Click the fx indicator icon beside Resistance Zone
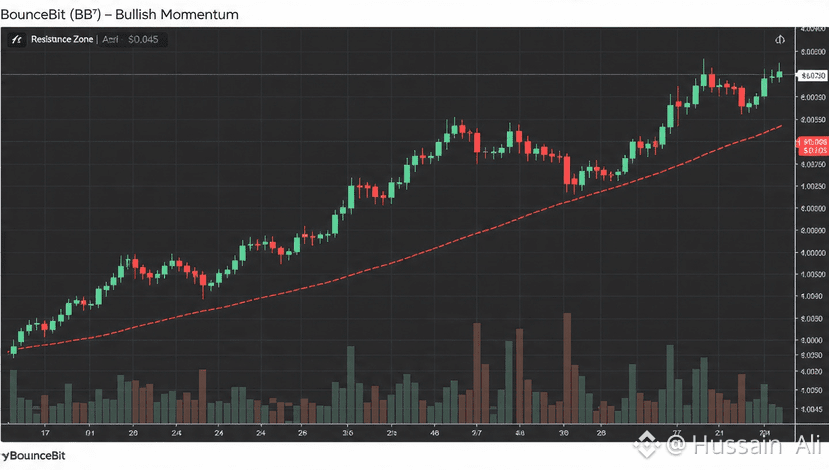Viewport: 829px width, 470px height. click(16, 40)
